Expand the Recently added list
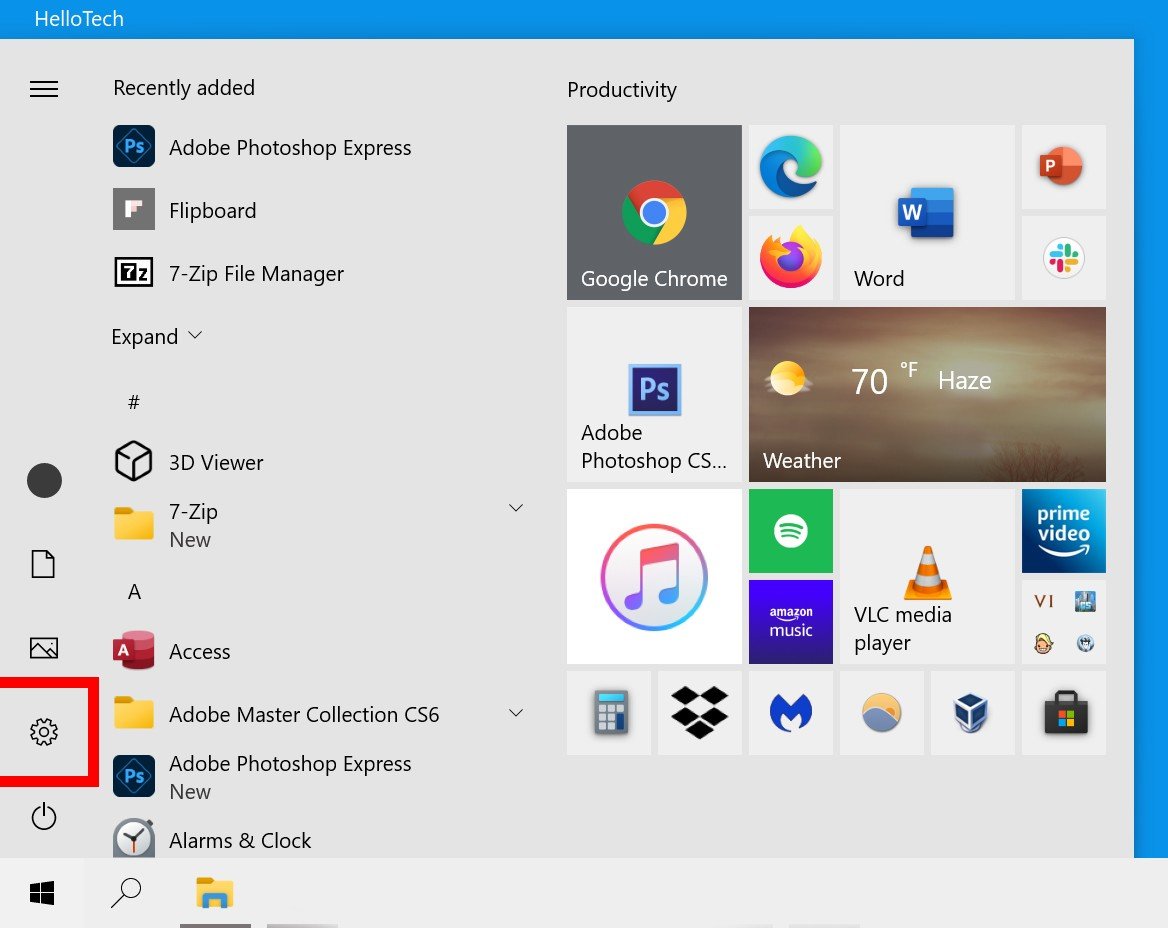Viewport: 1168px width, 928px height. 156,337
